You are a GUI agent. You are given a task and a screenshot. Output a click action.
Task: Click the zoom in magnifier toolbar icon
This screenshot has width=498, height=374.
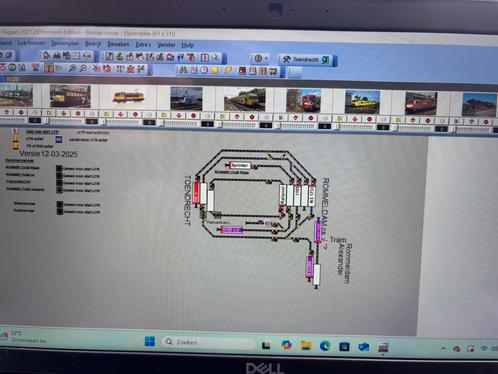pos(72,68)
